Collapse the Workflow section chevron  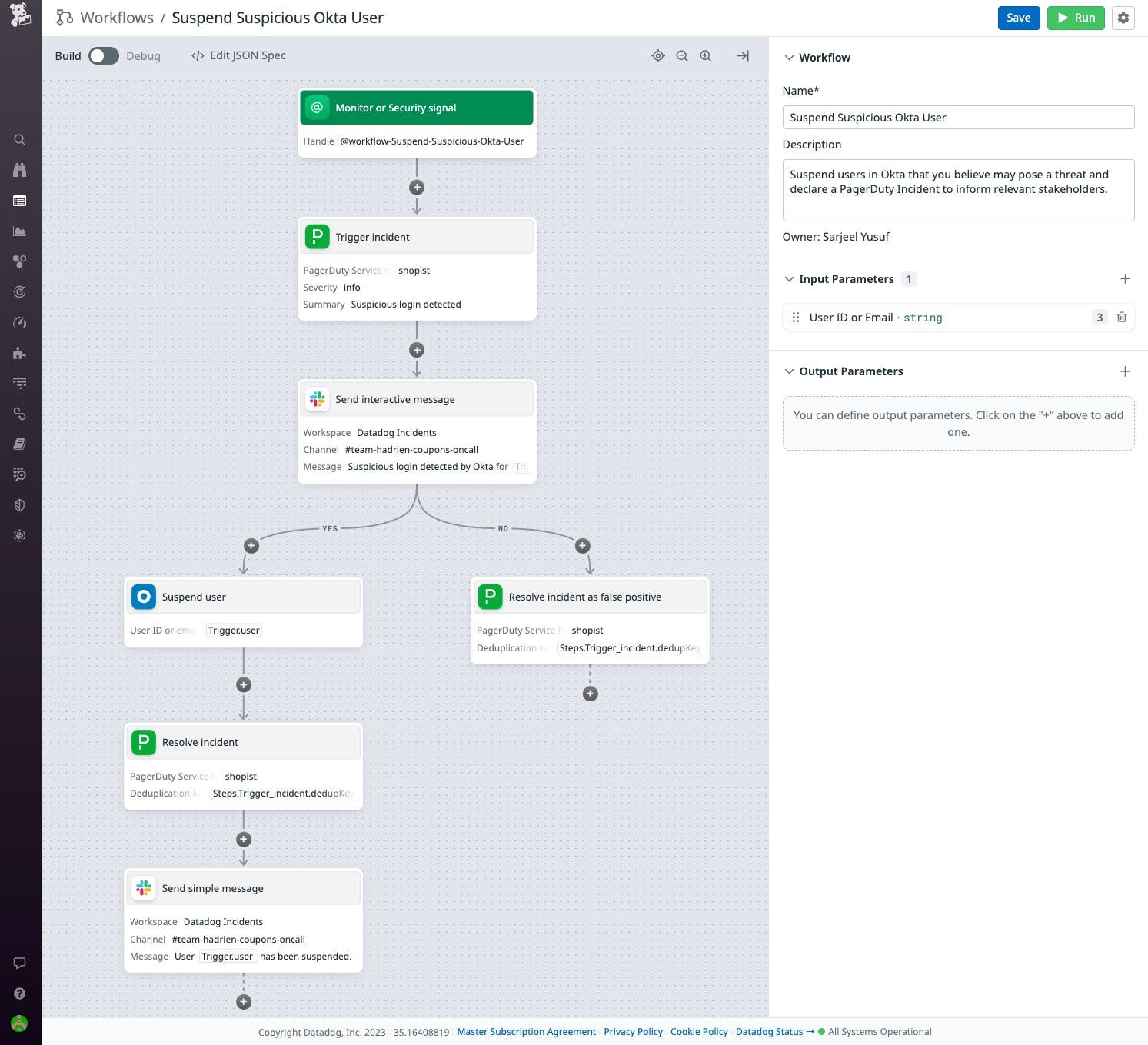pyautogui.click(x=789, y=57)
